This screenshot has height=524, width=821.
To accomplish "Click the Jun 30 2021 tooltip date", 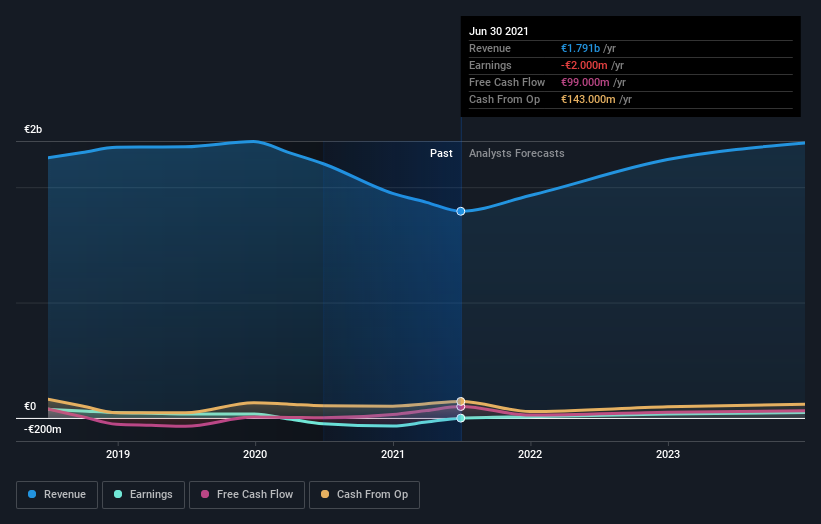I will pyautogui.click(x=498, y=31).
